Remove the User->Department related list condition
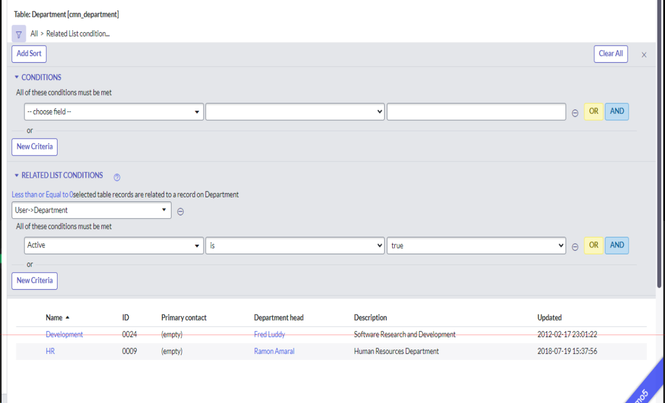Screen dimensions: 665x403 (x=180, y=211)
